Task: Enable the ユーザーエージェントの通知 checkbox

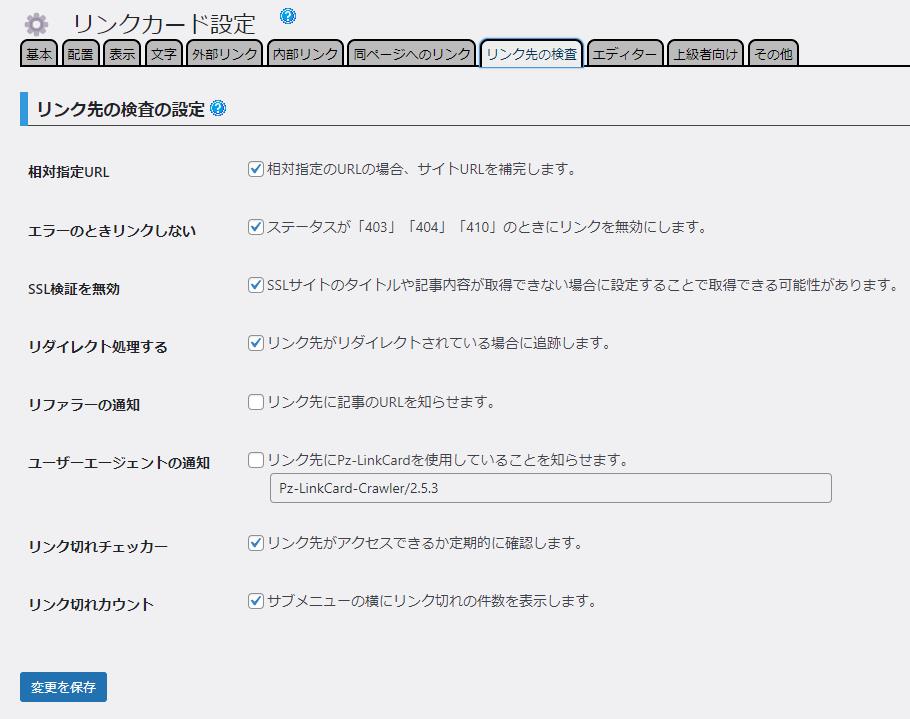Action: point(256,460)
